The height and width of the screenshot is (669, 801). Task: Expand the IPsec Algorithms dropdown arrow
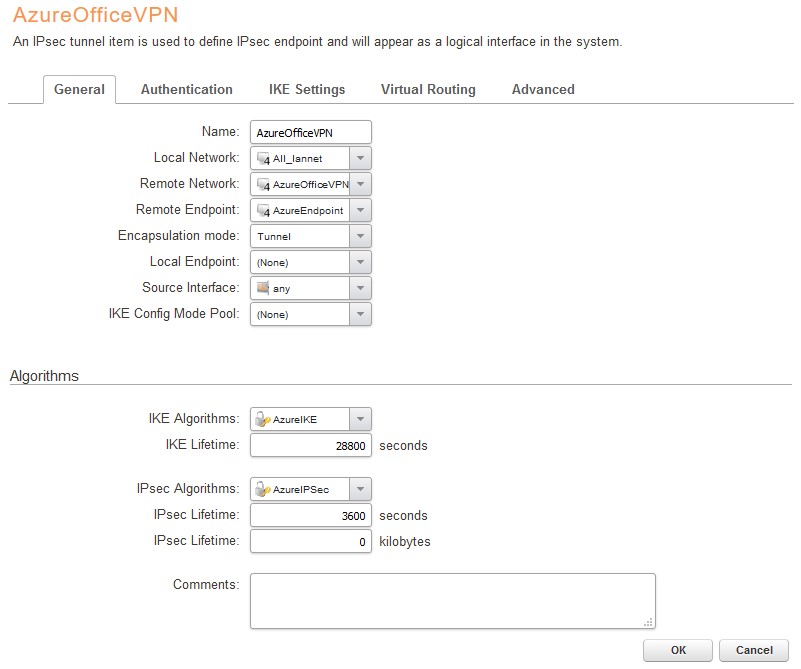tap(360, 489)
